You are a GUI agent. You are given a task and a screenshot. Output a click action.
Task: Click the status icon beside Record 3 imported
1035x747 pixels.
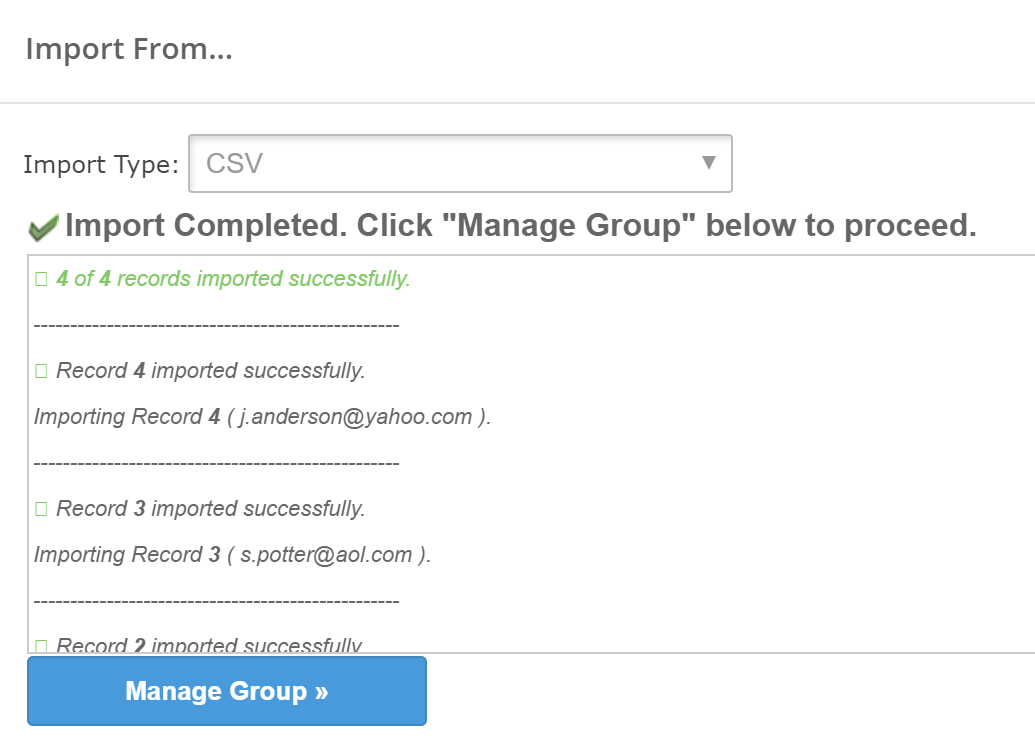[x=41, y=509]
